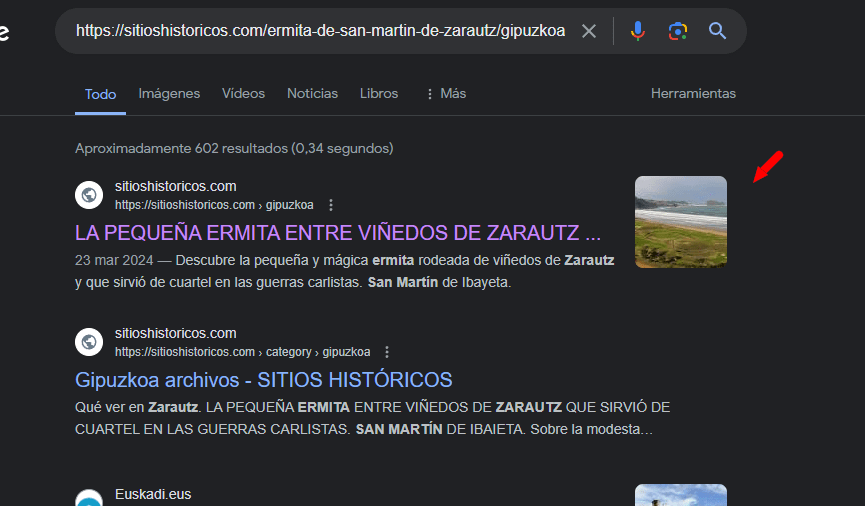Click the globe favicon of category gipuzkoa result
The width and height of the screenshot is (865, 506).
[89, 342]
